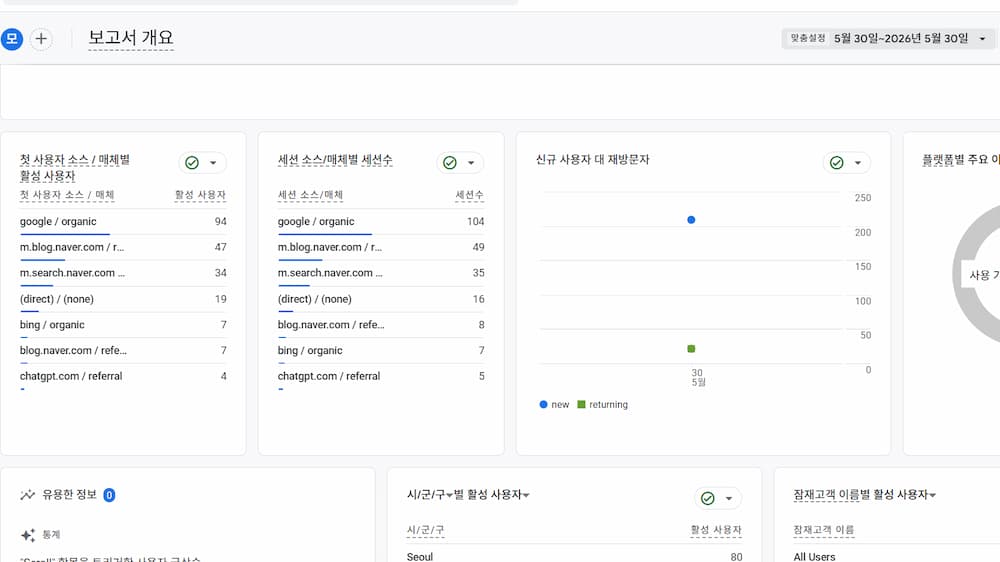The image size is (1000, 562).
Task: Select bing / organic row in session card
Action: pos(381,350)
